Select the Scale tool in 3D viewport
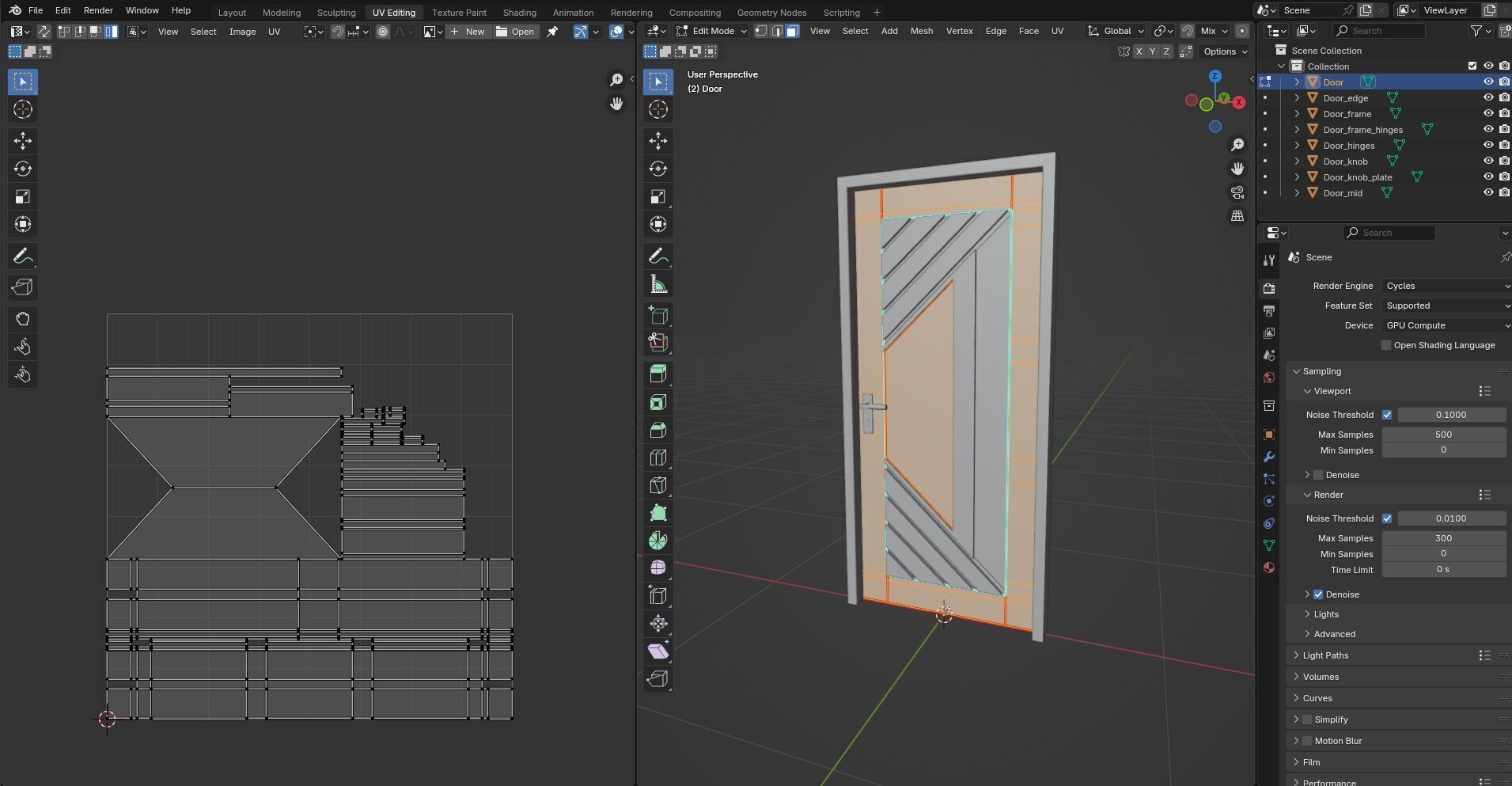 [x=658, y=196]
